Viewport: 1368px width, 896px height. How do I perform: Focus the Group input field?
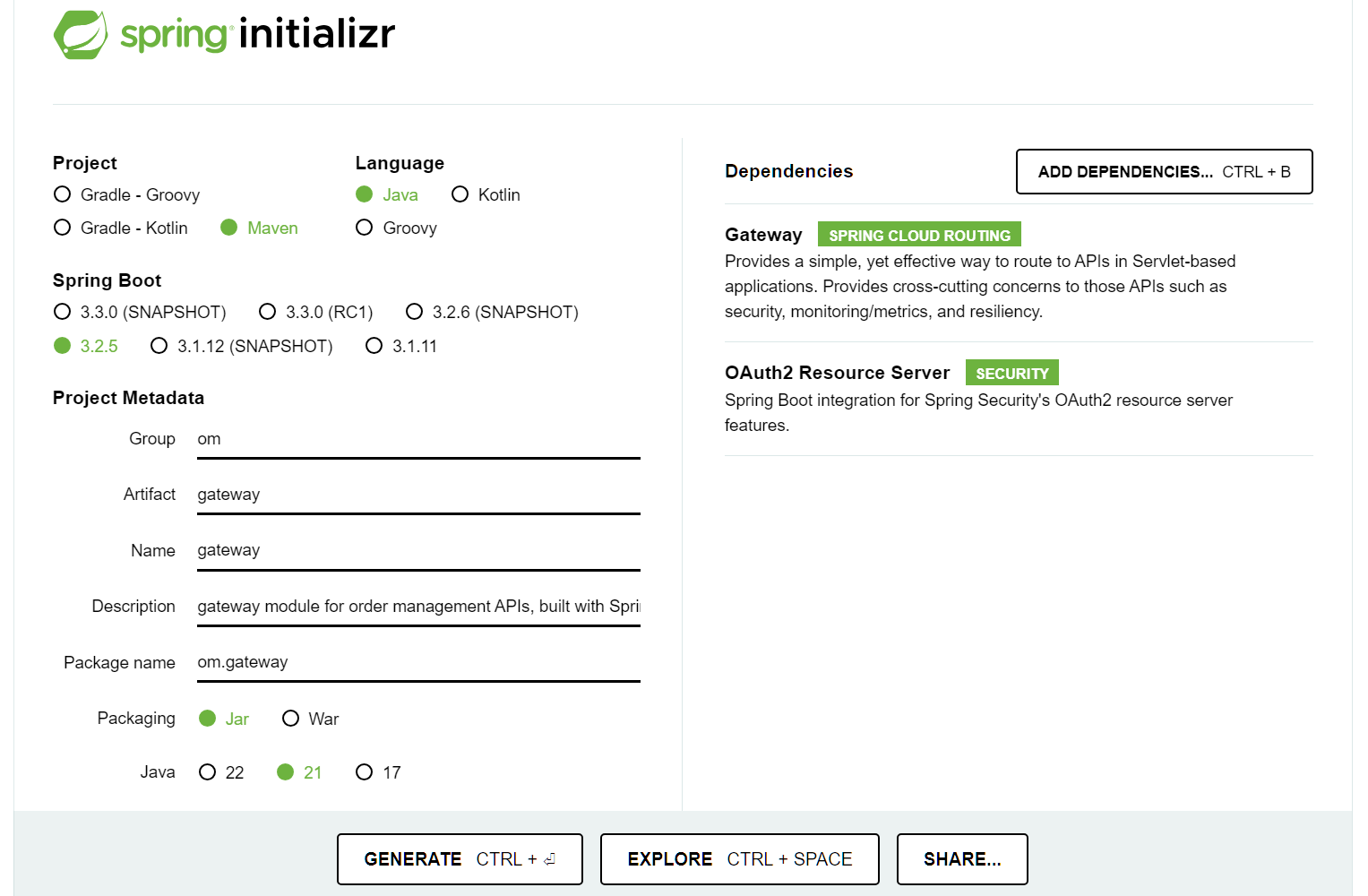click(x=418, y=439)
